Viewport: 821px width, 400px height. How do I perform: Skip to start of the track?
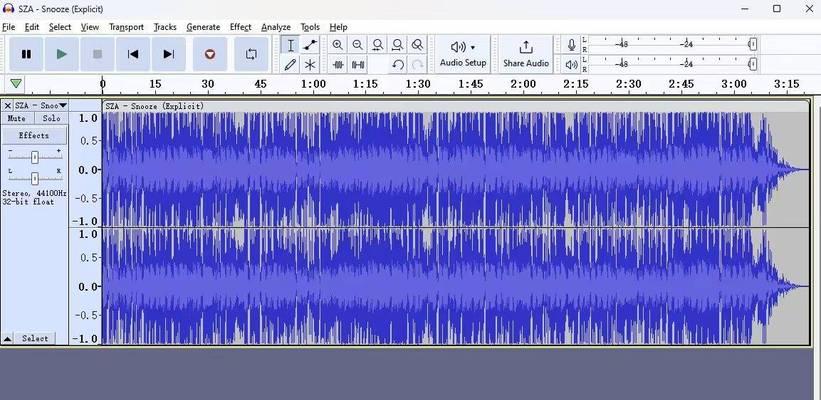(133, 54)
